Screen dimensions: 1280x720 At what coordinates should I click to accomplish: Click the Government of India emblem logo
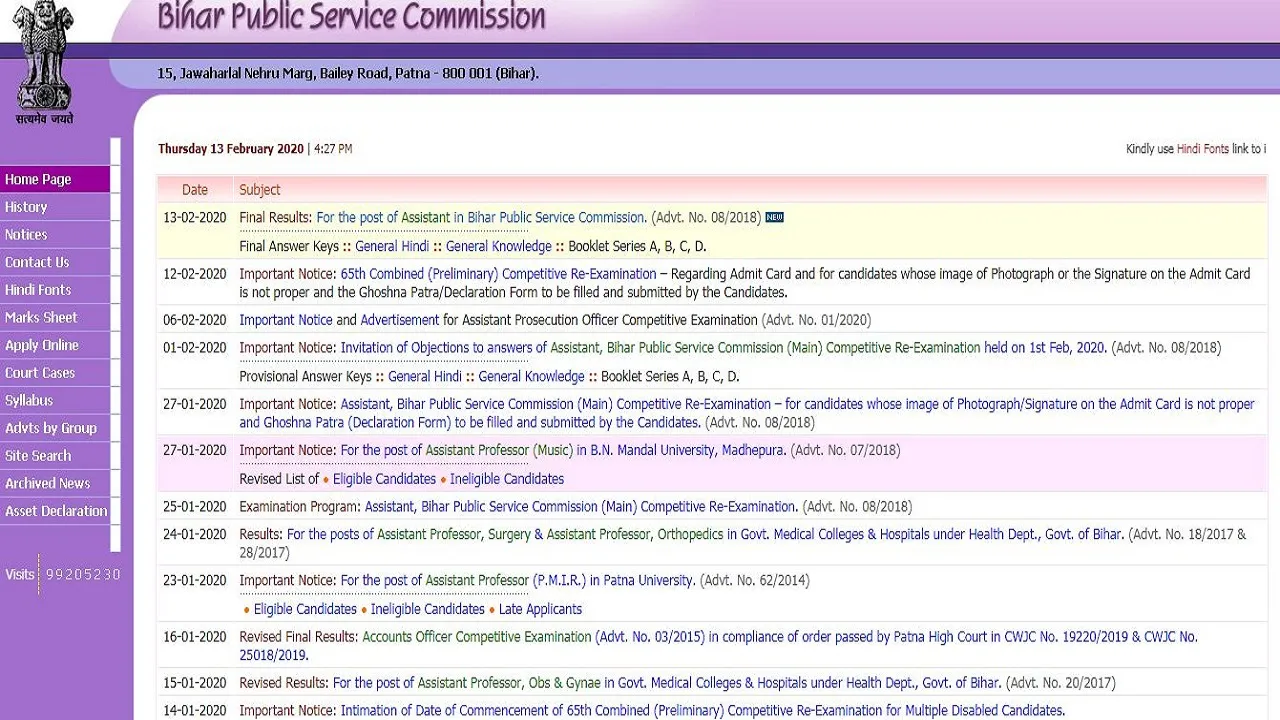44,60
